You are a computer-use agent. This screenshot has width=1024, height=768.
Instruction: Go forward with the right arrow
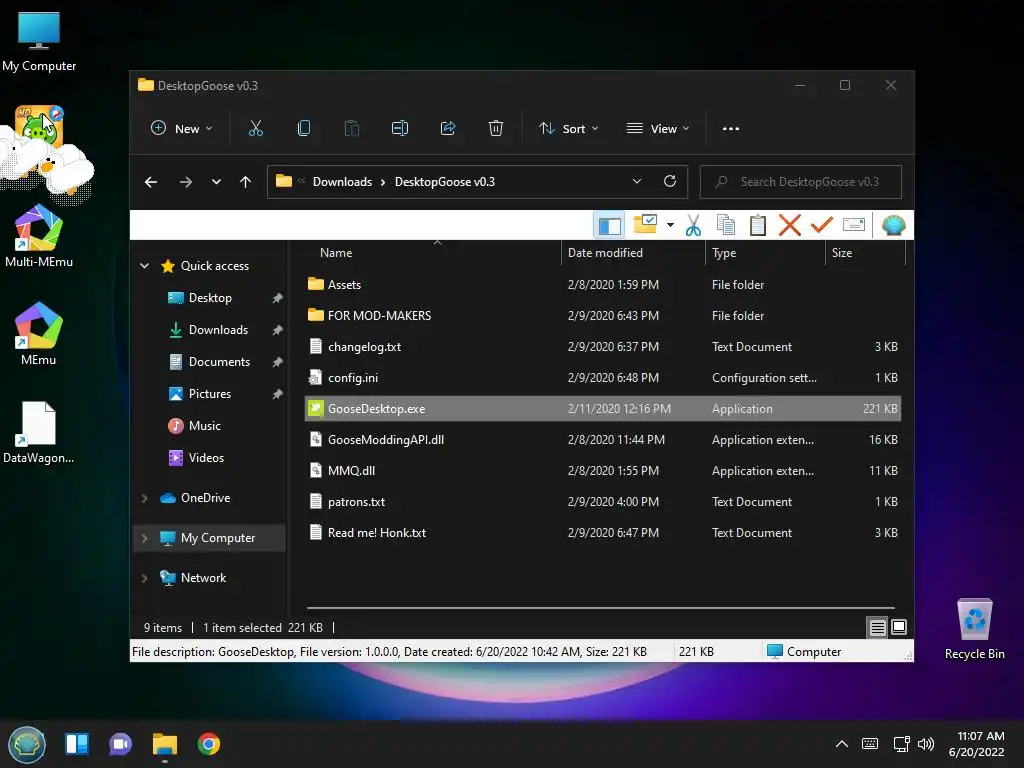click(185, 182)
